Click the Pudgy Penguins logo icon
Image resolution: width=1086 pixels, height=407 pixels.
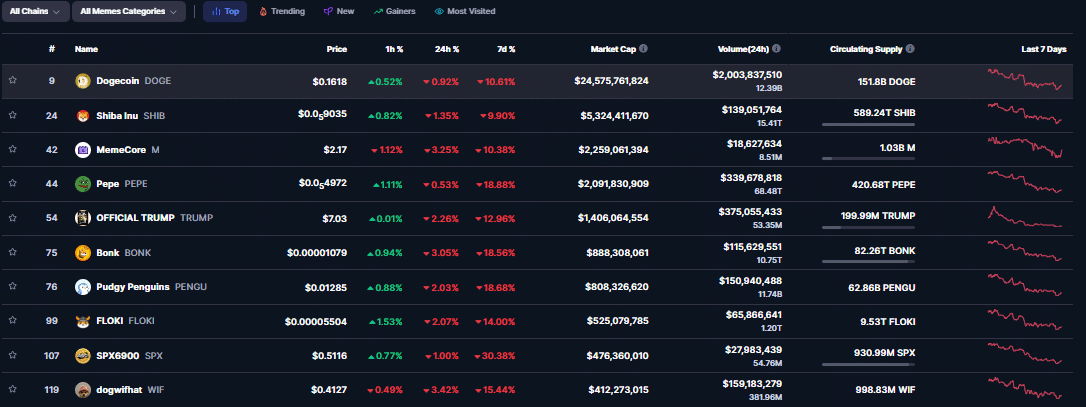click(83, 287)
